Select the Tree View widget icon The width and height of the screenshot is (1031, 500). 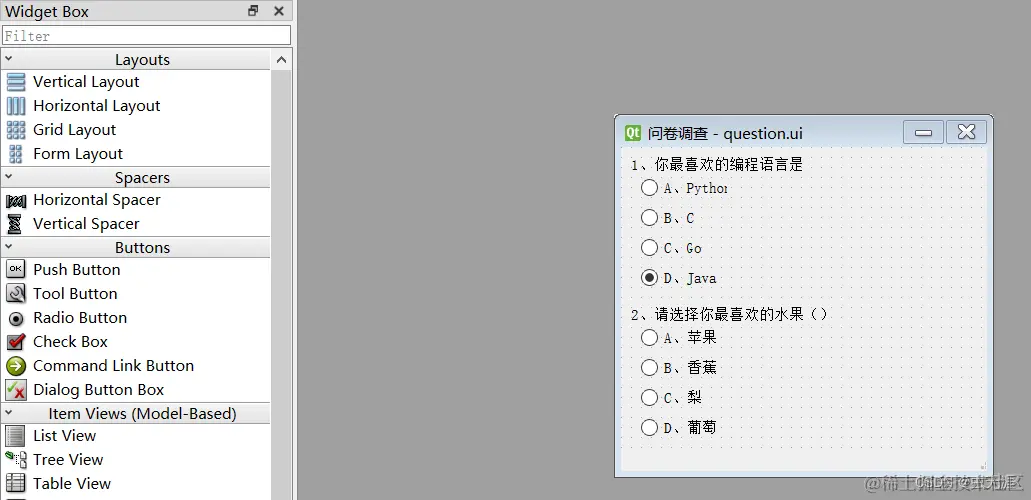[16, 459]
